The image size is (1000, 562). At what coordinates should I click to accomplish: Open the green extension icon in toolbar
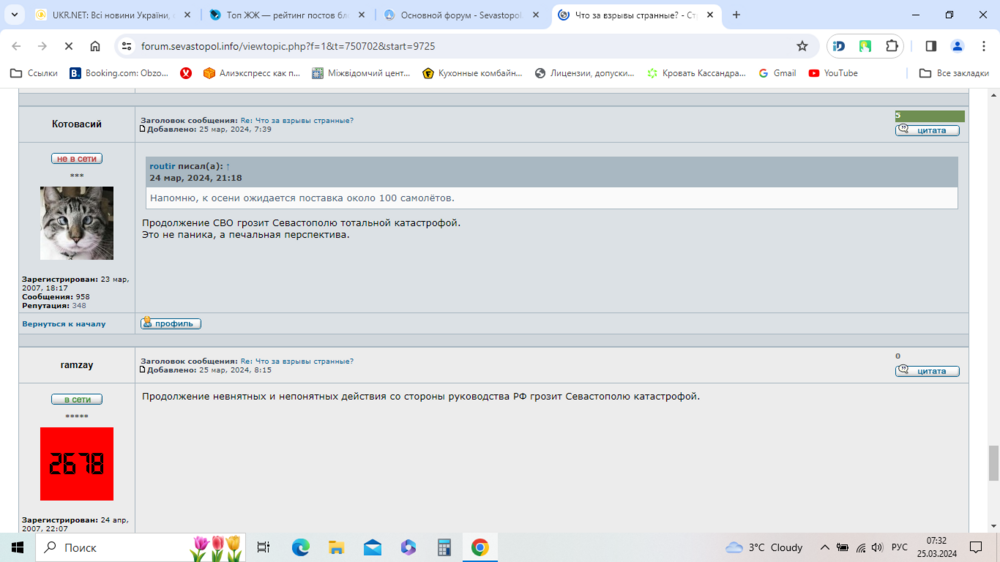[x=865, y=46]
